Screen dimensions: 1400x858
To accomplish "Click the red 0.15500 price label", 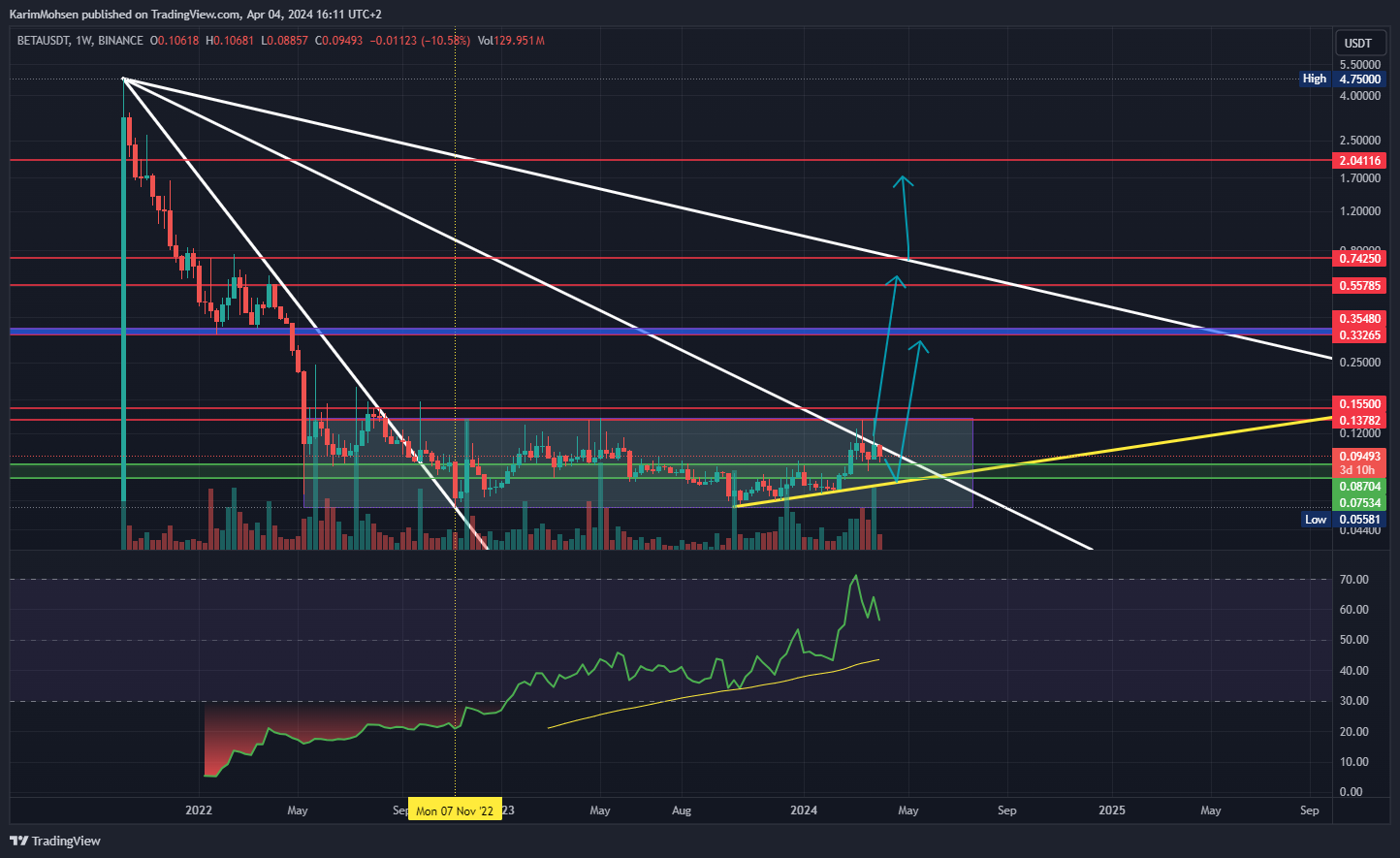I will pyautogui.click(x=1359, y=404).
